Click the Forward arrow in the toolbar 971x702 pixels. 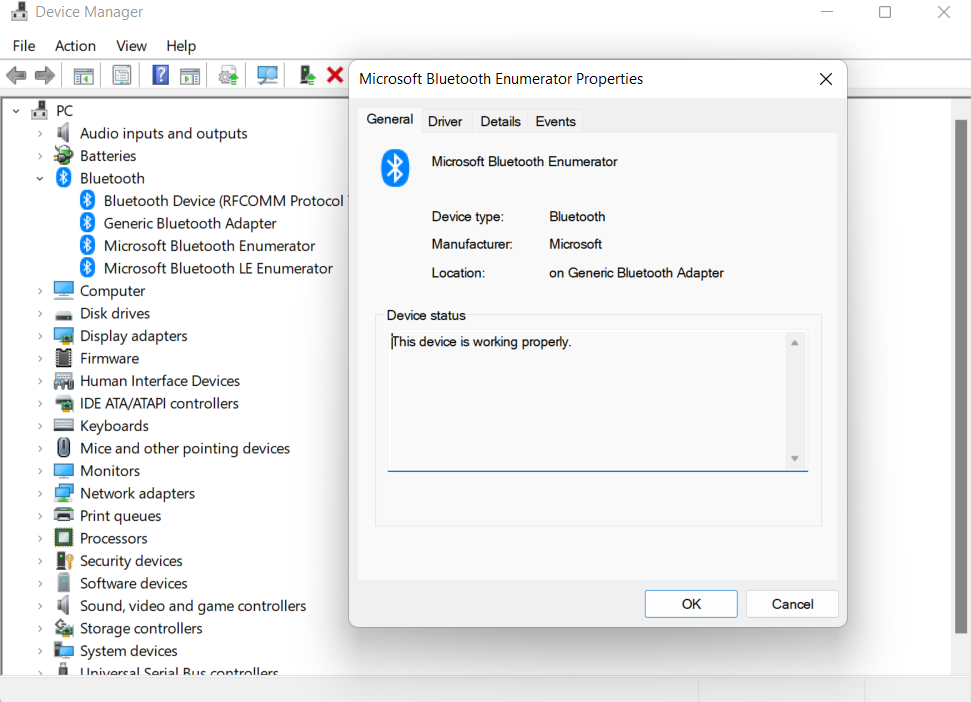(x=45, y=76)
